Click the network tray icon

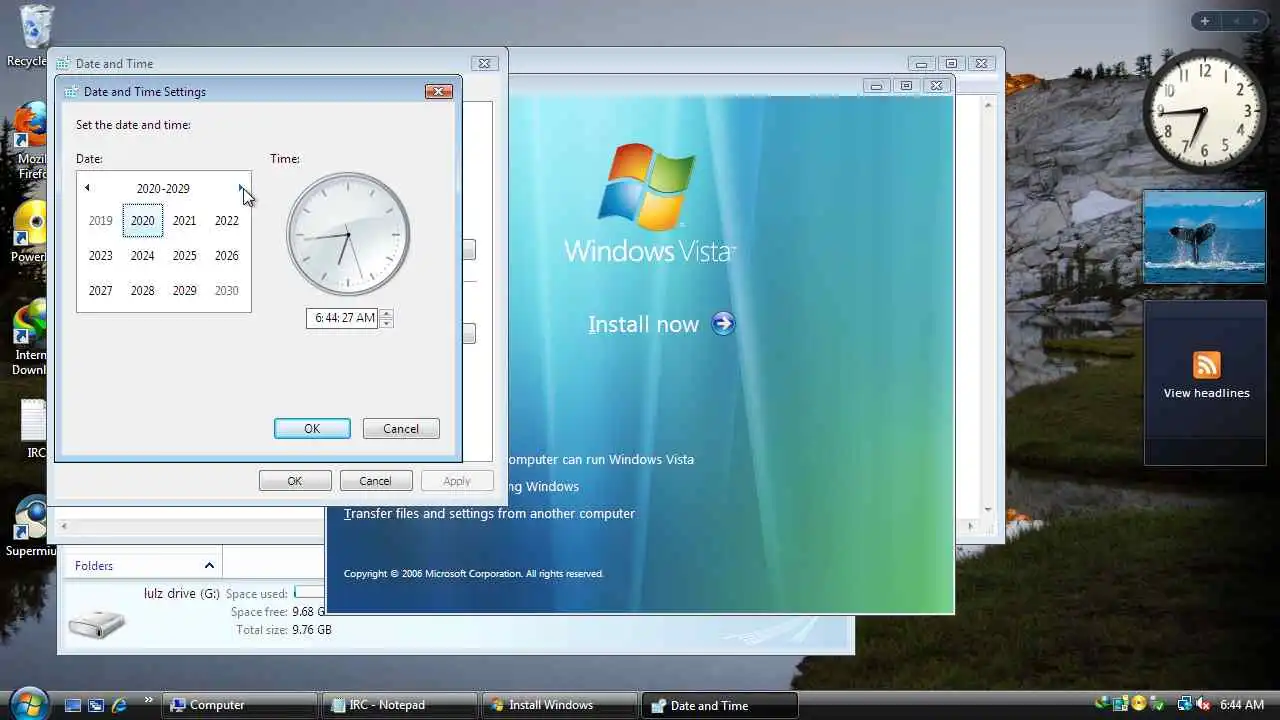1184,705
